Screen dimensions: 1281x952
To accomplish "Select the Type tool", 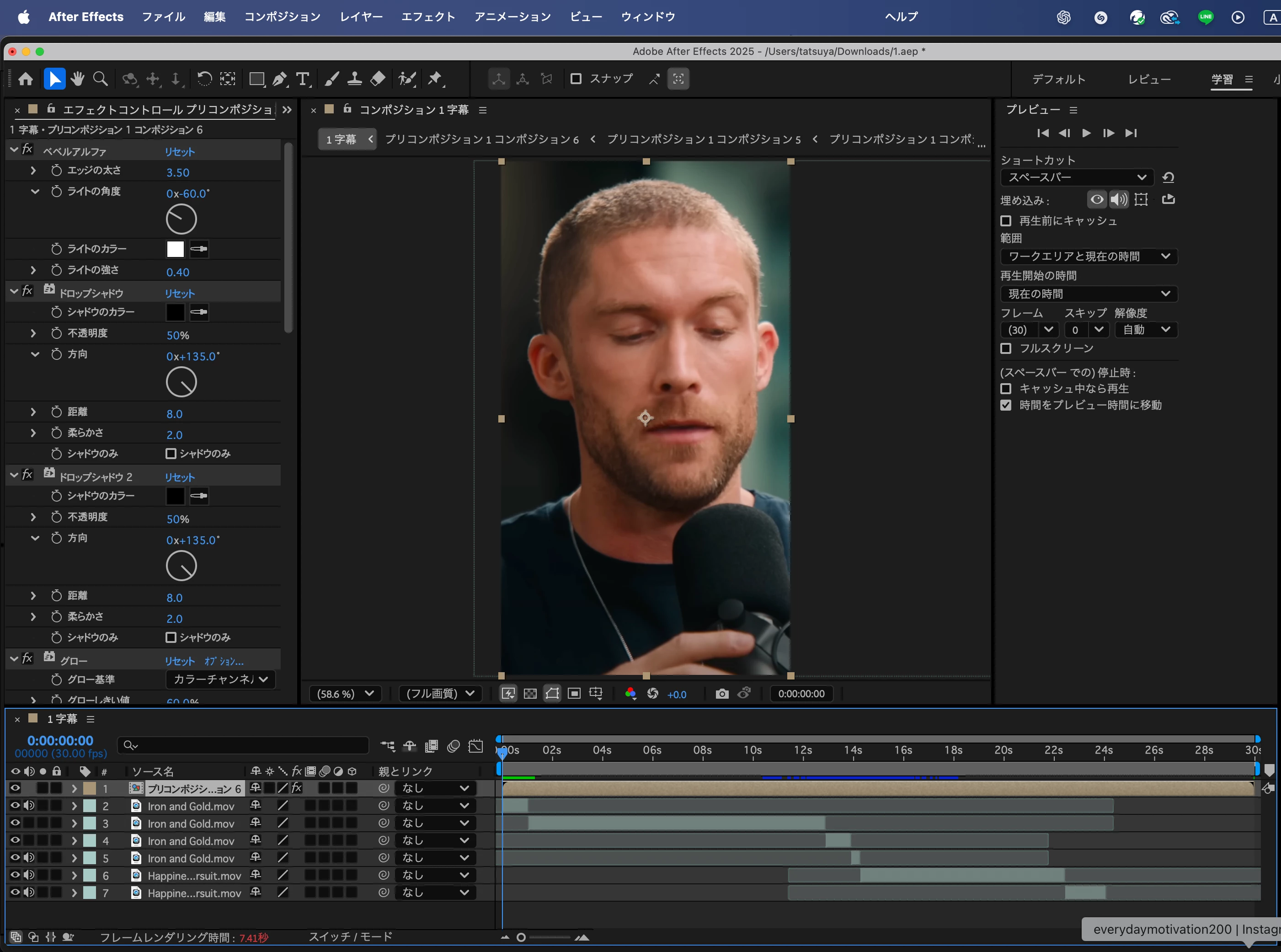I will point(303,79).
